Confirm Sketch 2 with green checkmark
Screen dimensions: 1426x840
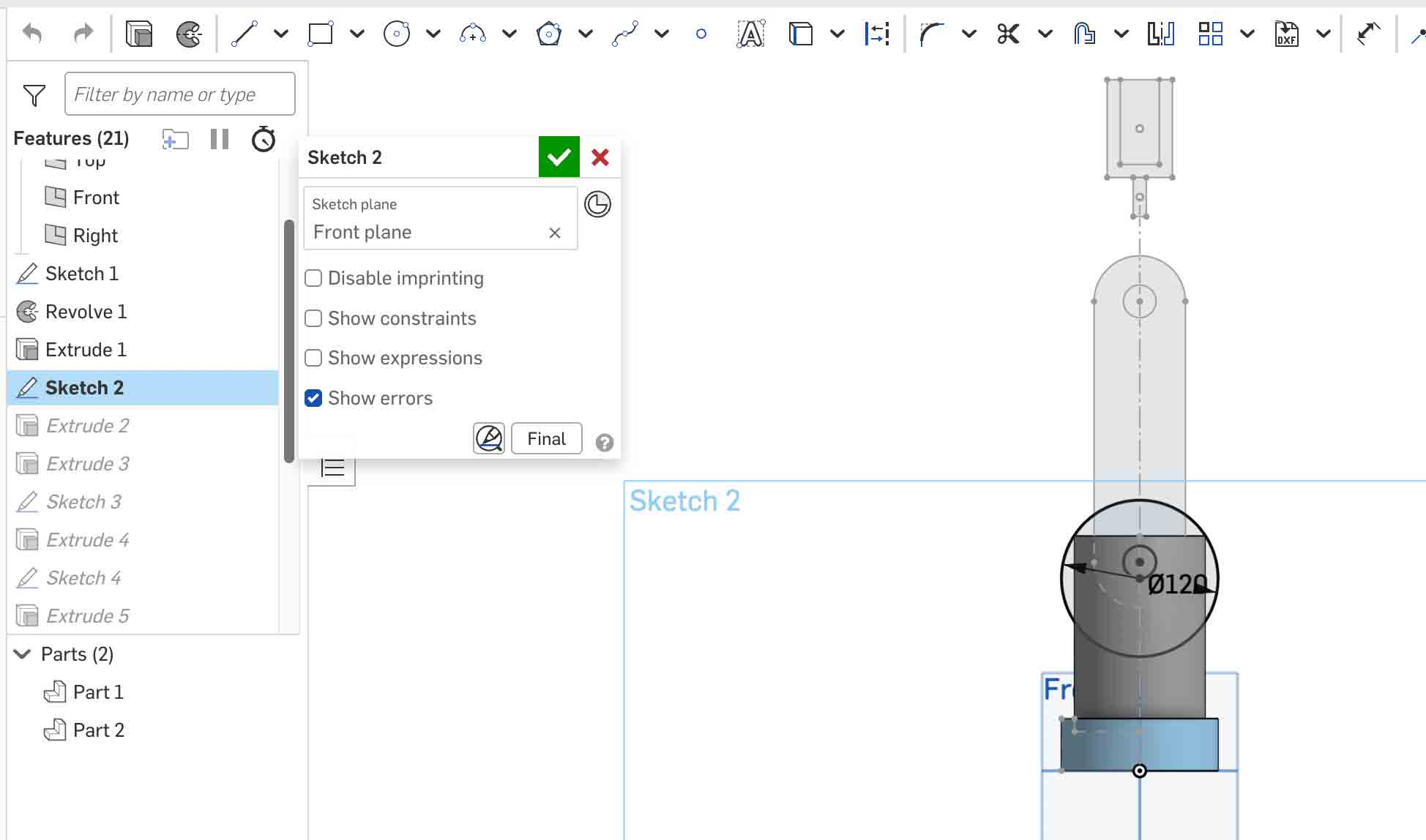(559, 157)
